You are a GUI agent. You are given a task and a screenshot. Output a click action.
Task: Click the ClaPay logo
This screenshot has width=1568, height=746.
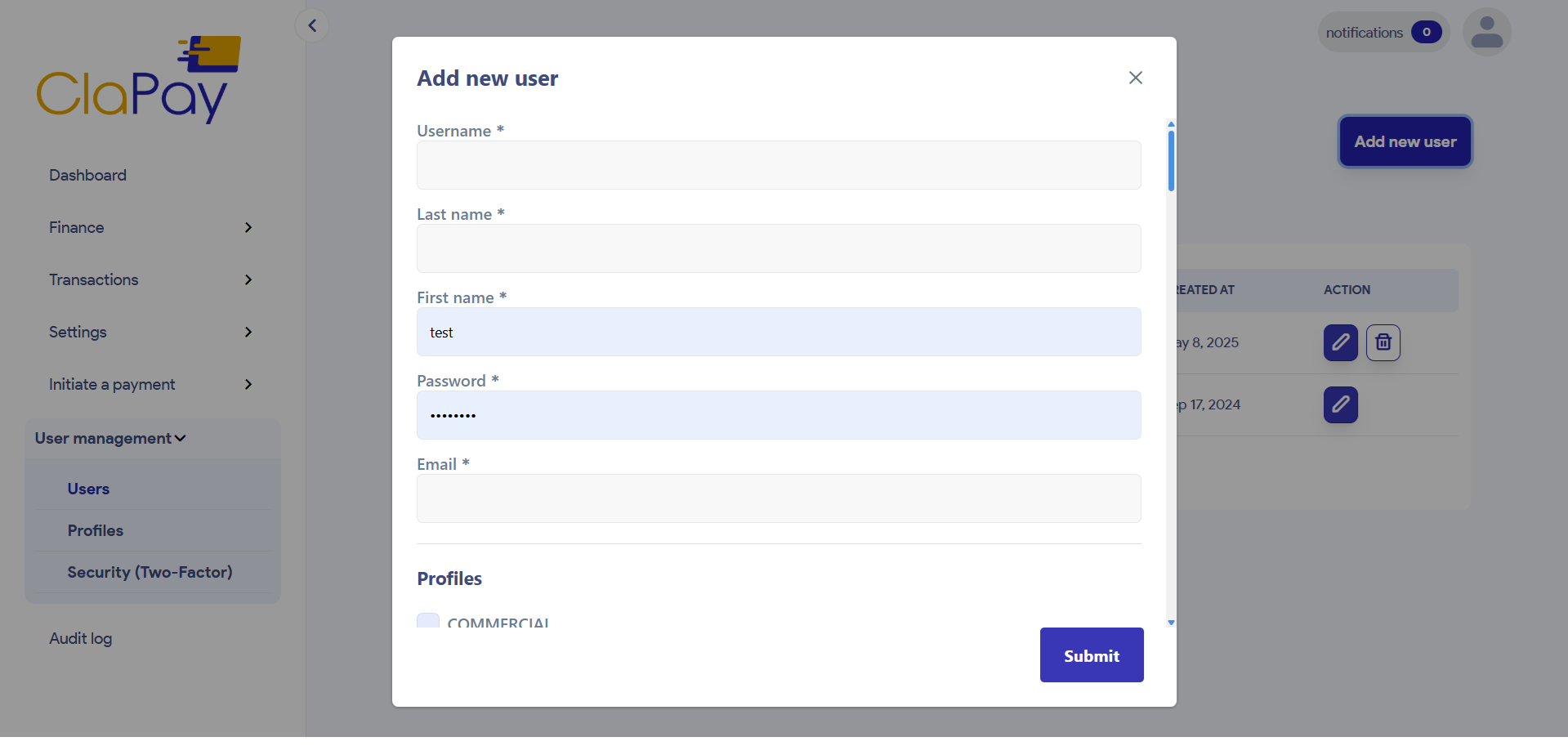[138, 78]
